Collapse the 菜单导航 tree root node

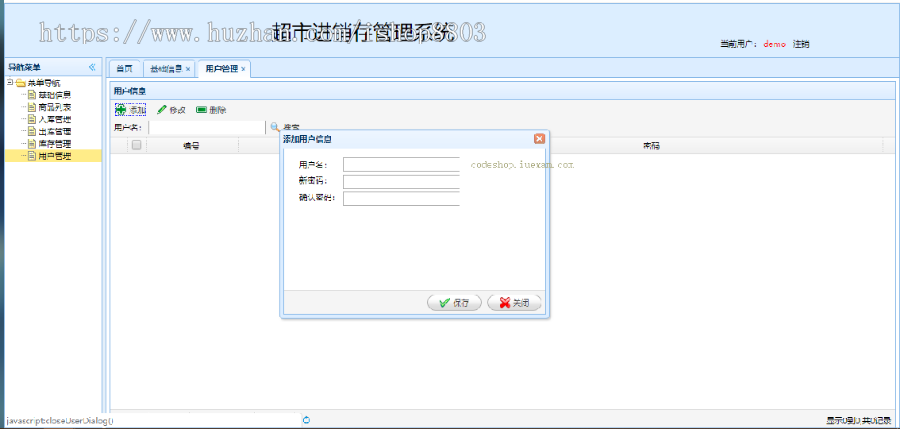pyautogui.click(x=10, y=82)
